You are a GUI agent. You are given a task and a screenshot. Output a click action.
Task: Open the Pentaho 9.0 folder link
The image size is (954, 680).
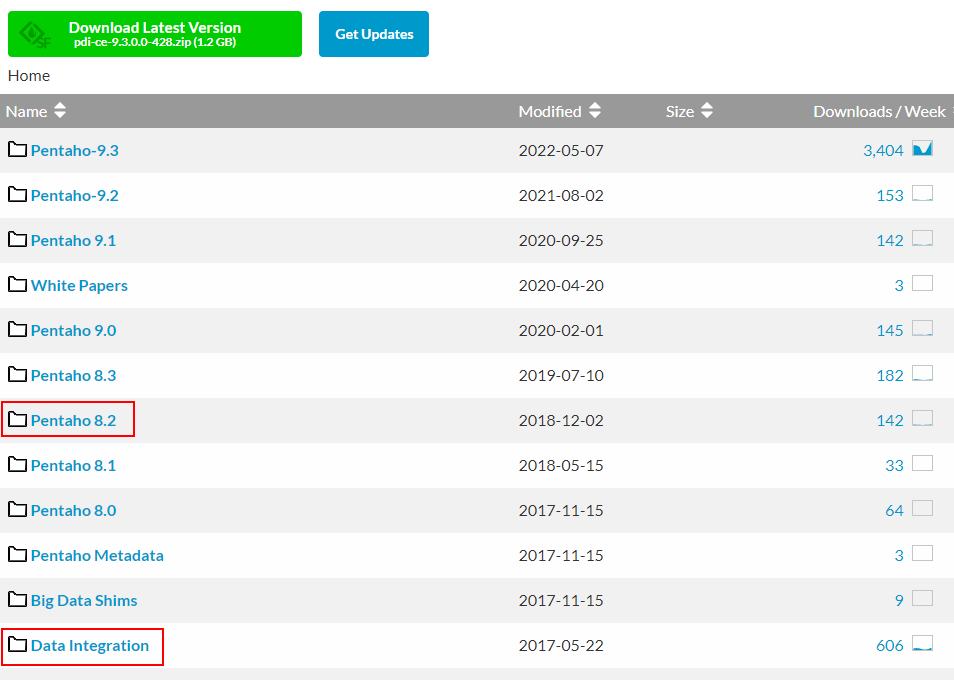tap(74, 330)
